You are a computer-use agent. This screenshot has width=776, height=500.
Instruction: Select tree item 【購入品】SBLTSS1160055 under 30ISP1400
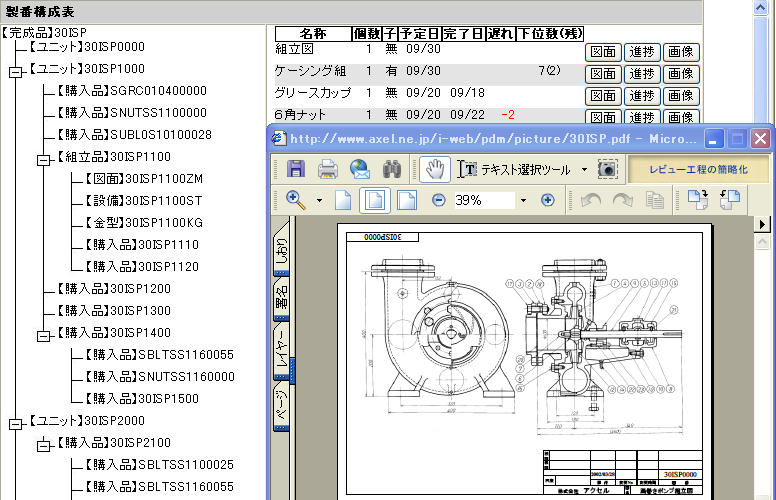pyautogui.click(x=159, y=354)
